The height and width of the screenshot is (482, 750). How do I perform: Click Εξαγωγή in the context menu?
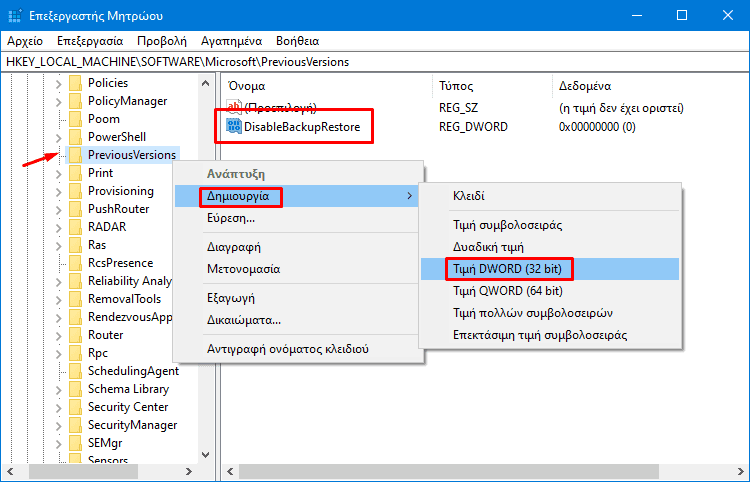point(299,298)
